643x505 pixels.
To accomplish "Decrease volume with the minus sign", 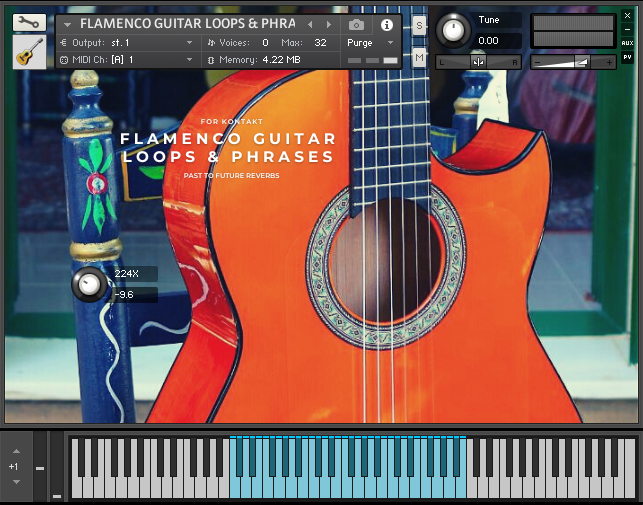I will coord(538,63).
